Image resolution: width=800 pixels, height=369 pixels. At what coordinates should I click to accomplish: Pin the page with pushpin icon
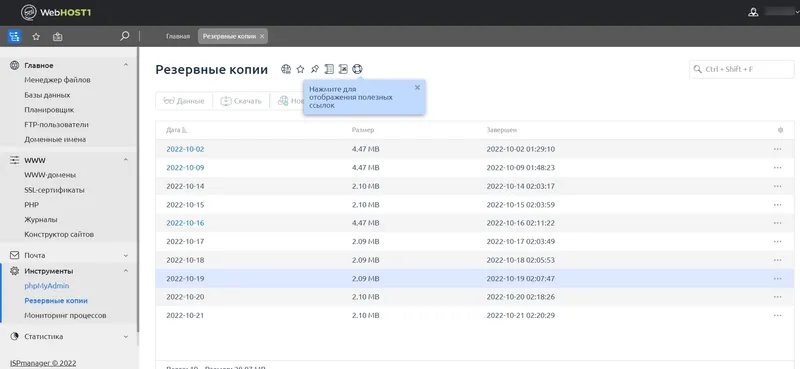point(315,69)
